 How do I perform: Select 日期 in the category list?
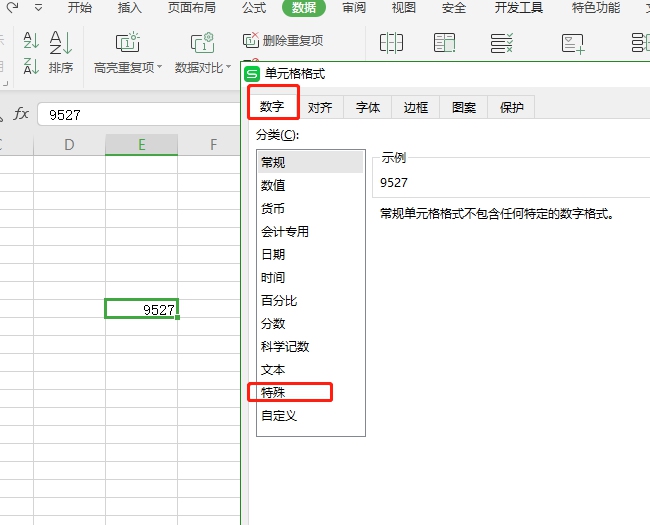pos(310,254)
